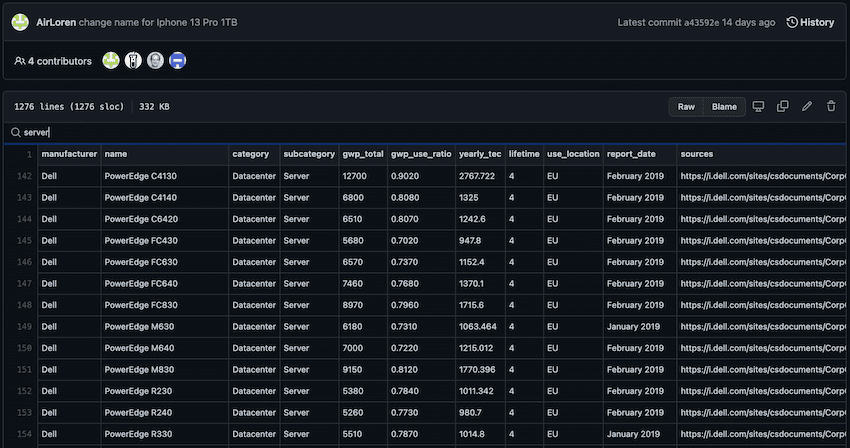
Task: Click the fourth contributor avatar
Action: (x=177, y=61)
